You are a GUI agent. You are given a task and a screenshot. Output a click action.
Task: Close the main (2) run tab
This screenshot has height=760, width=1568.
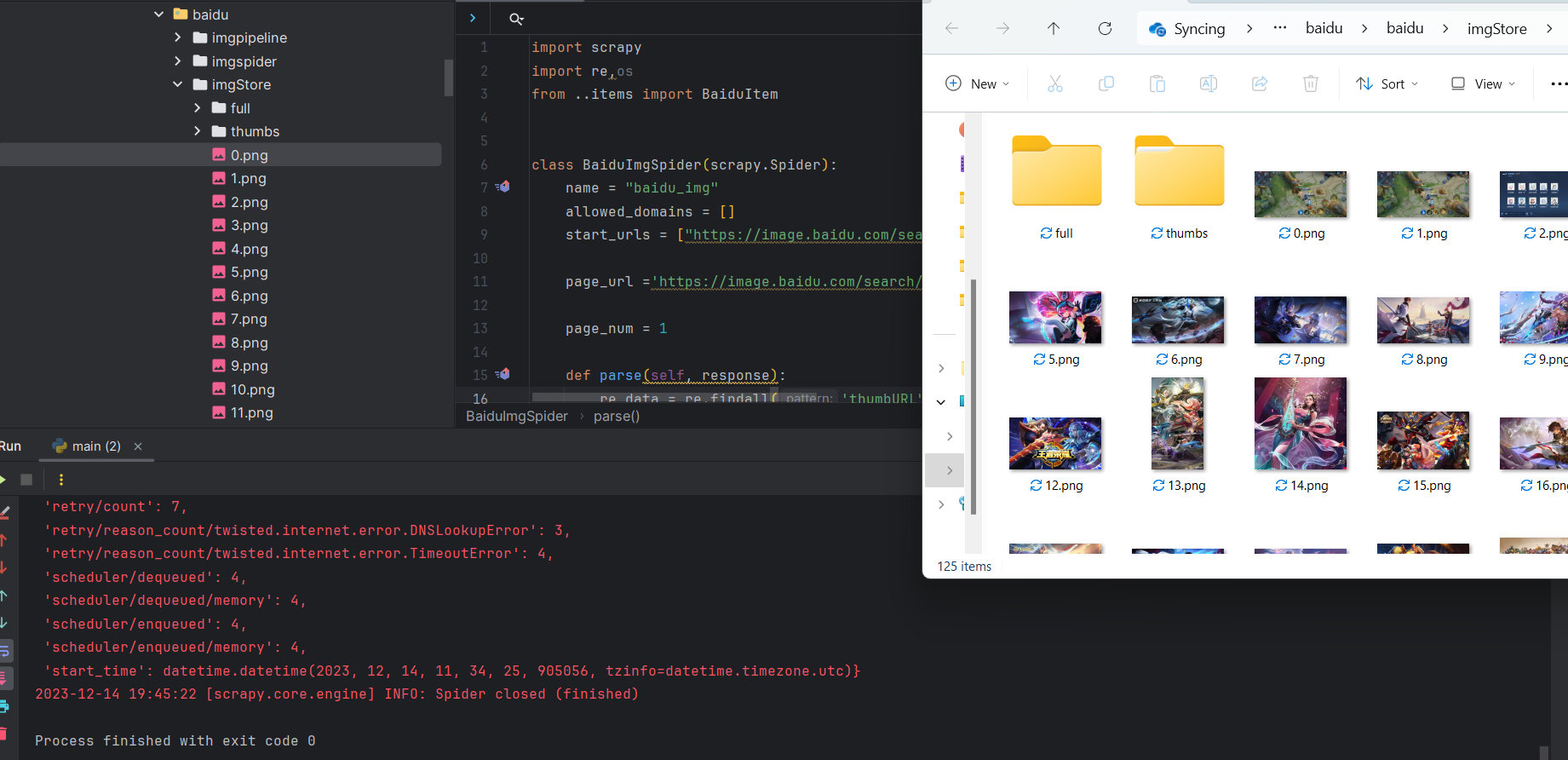point(138,446)
